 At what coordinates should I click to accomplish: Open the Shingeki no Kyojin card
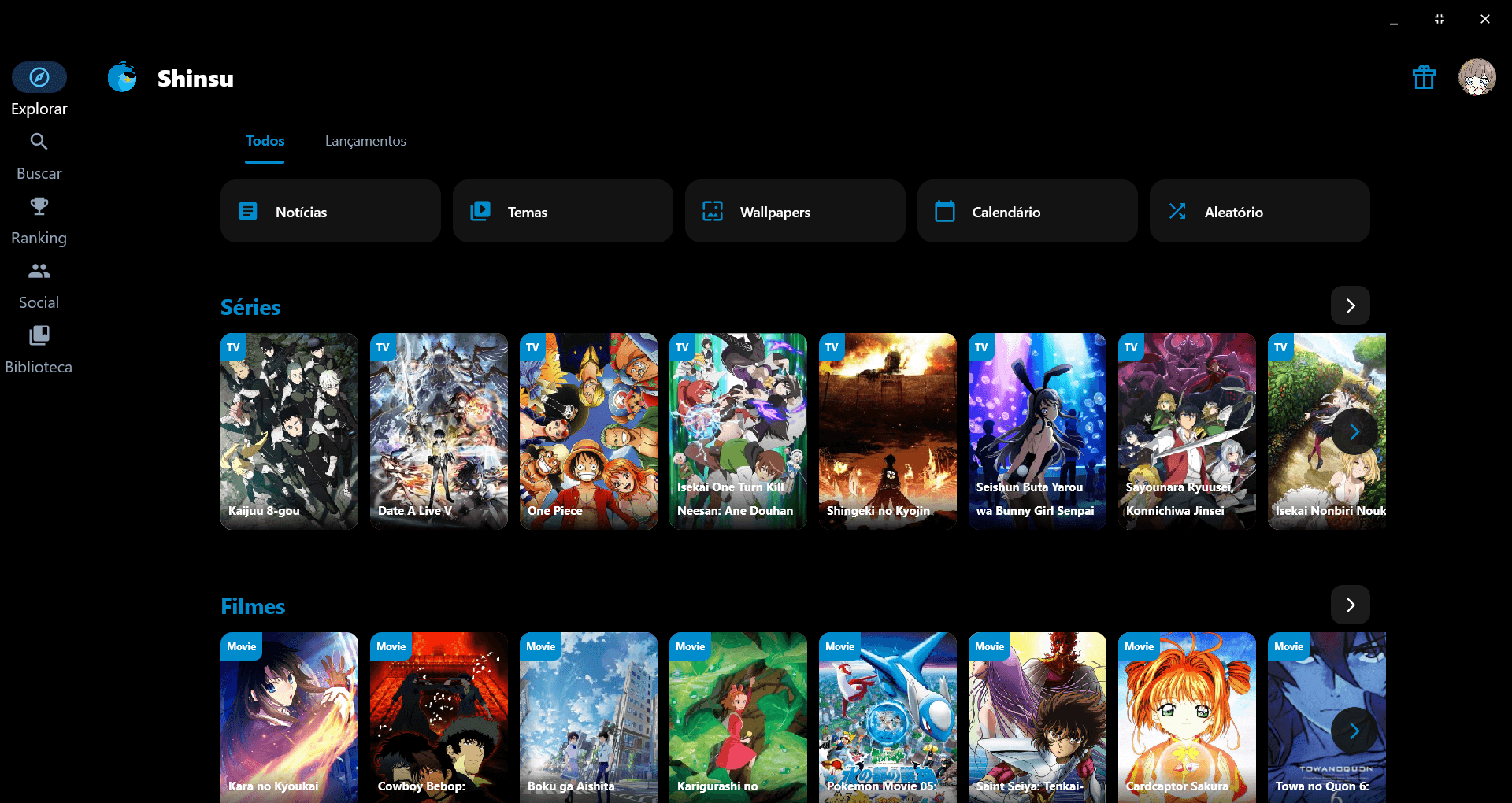pyautogui.click(x=888, y=431)
